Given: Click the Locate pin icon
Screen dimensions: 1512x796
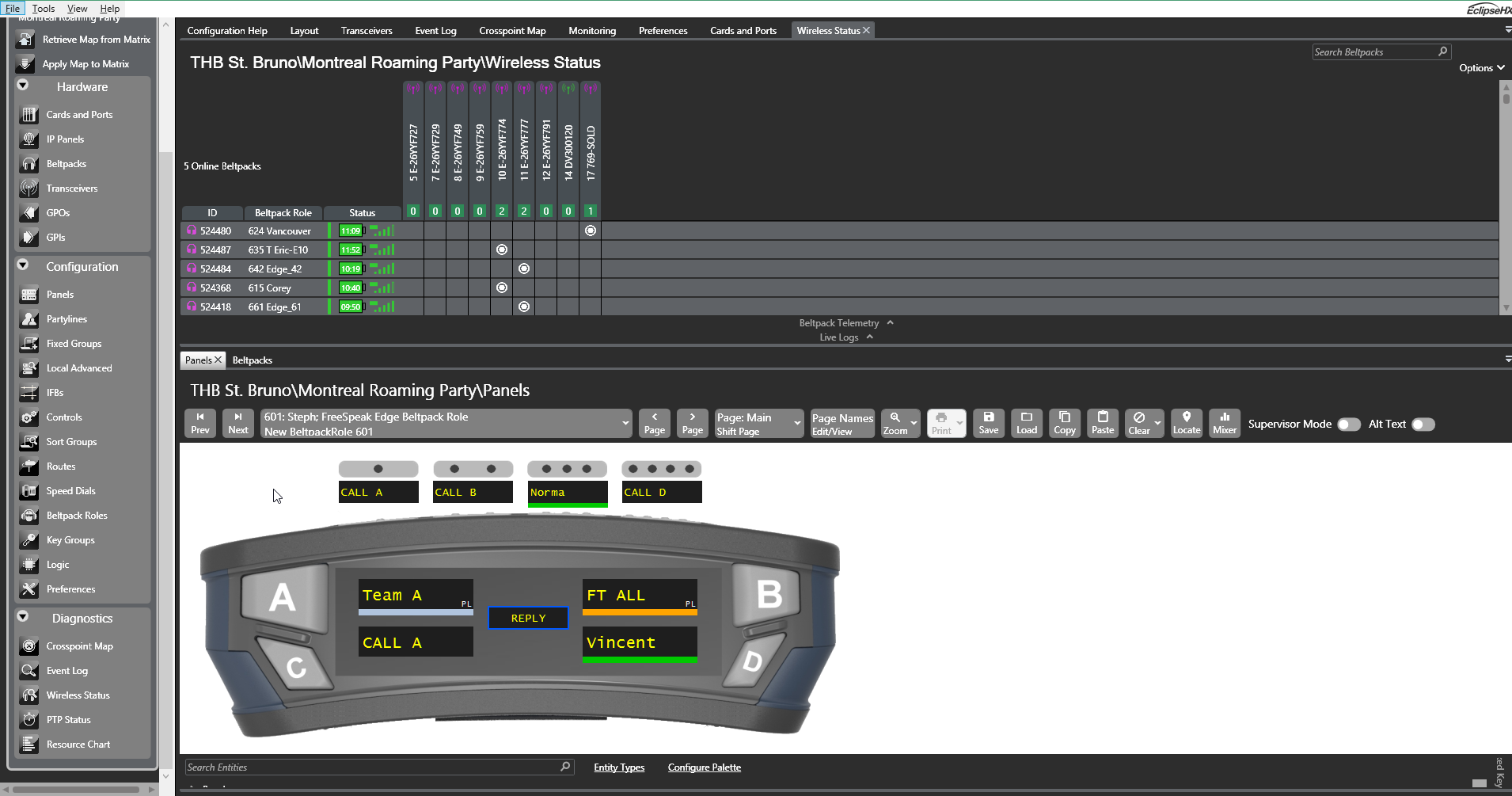Looking at the screenshot, I should coord(1186,423).
